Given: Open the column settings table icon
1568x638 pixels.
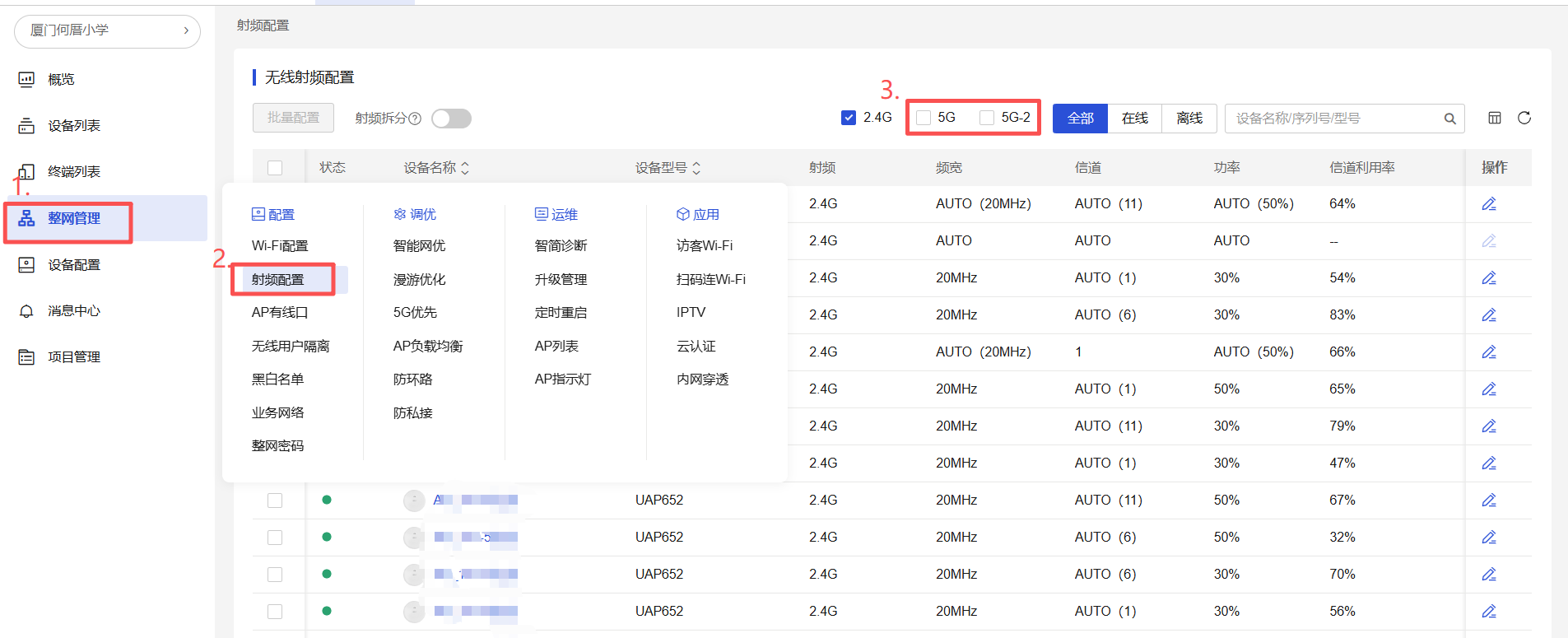Looking at the screenshot, I should (x=1495, y=118).
